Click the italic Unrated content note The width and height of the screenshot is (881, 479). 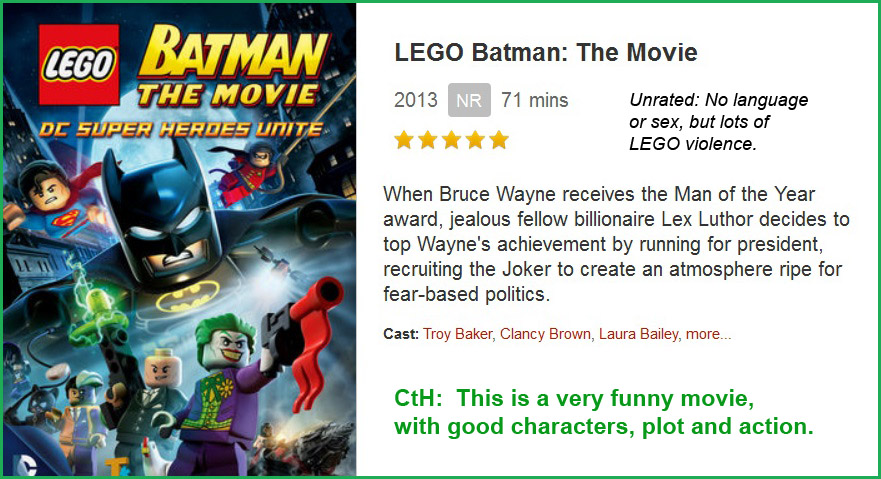718,122
